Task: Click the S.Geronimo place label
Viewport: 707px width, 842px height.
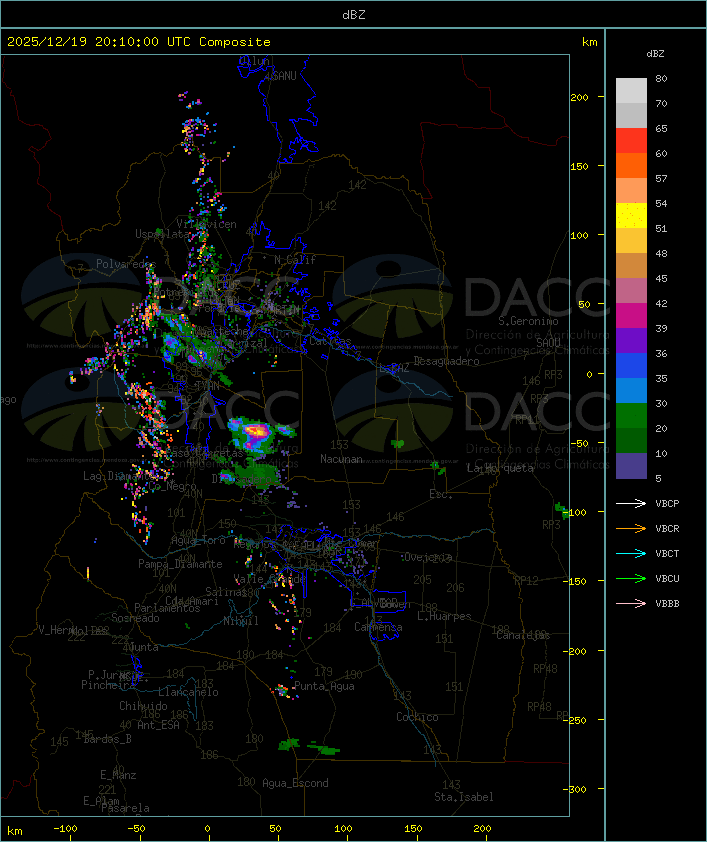Action: [528, 321]
